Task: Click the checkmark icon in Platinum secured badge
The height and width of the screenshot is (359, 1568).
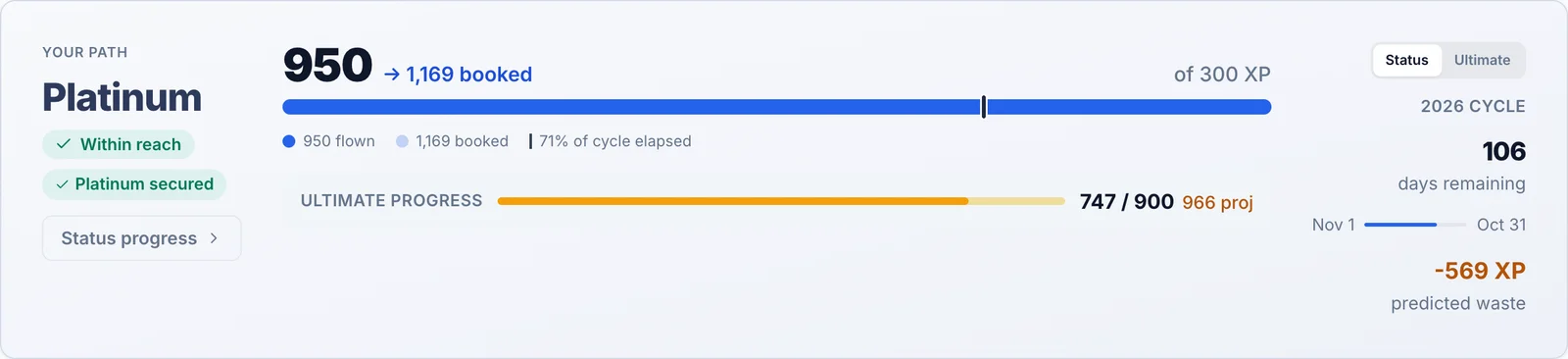Action: [x=62, y=184]
